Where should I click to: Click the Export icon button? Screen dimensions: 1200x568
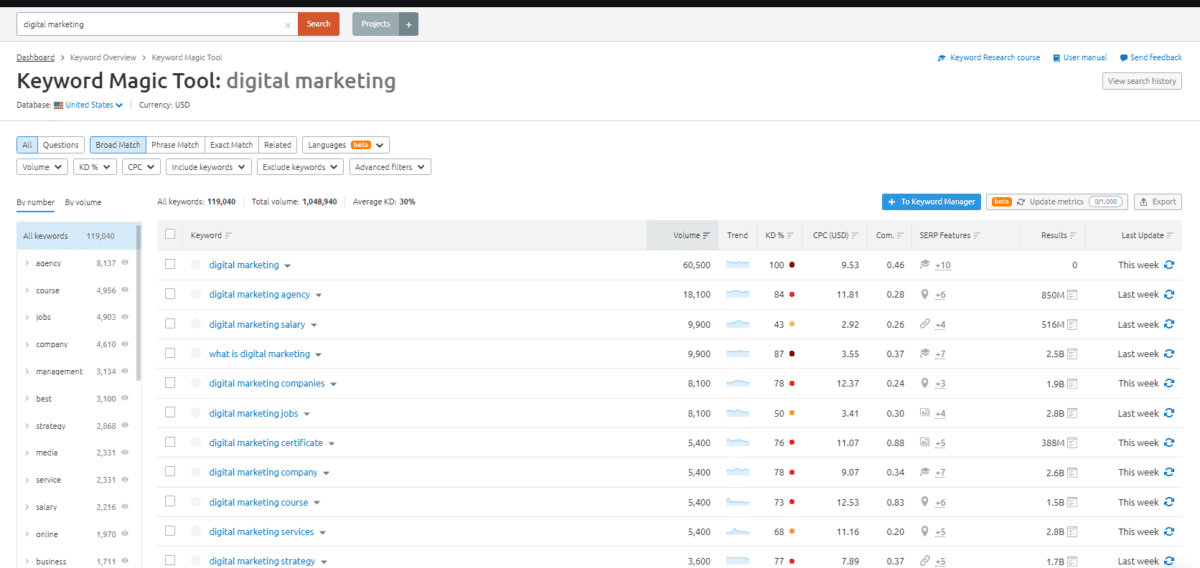tap(1158, 202)
